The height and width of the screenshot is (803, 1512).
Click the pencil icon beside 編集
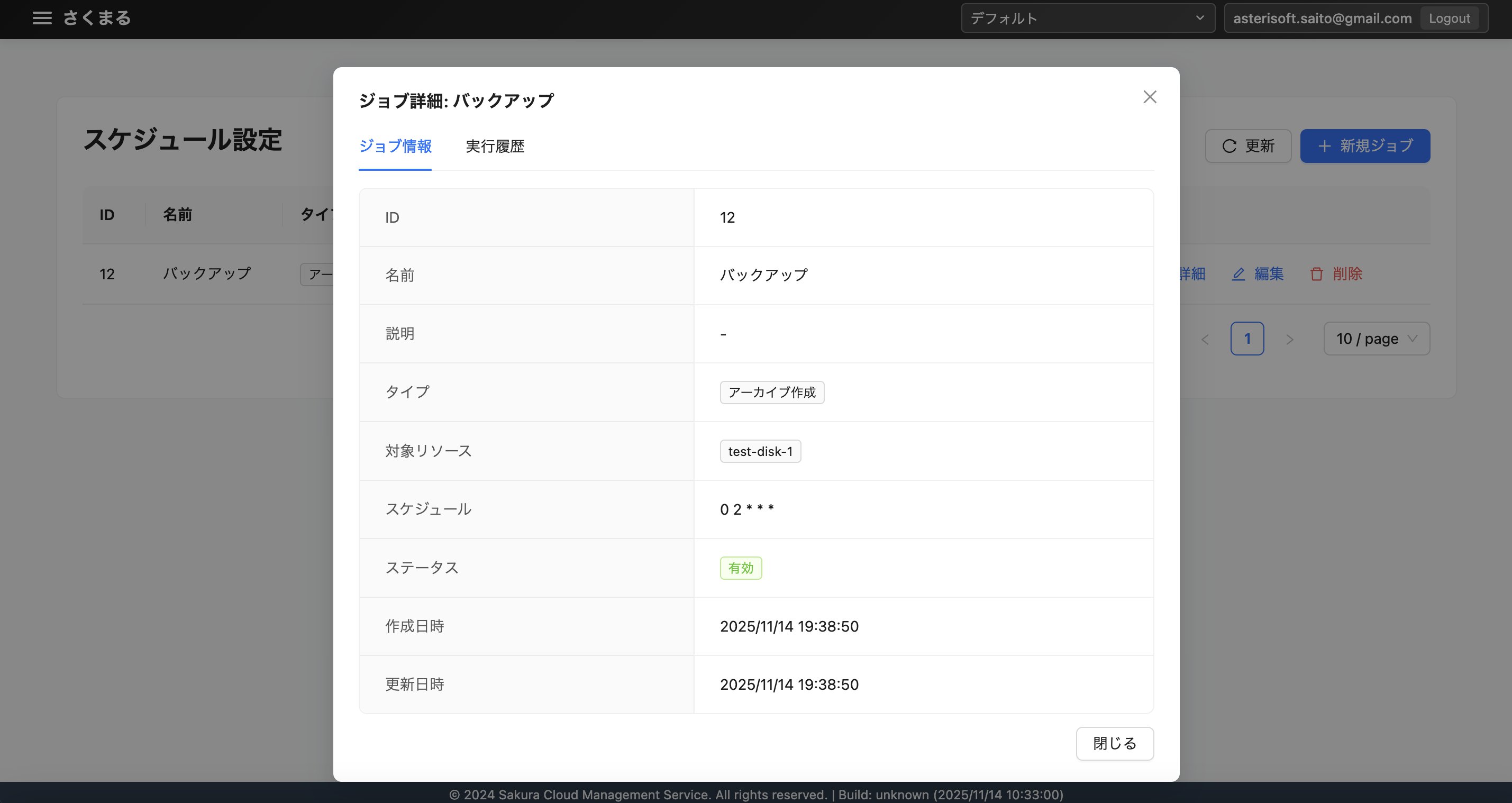1238,274
